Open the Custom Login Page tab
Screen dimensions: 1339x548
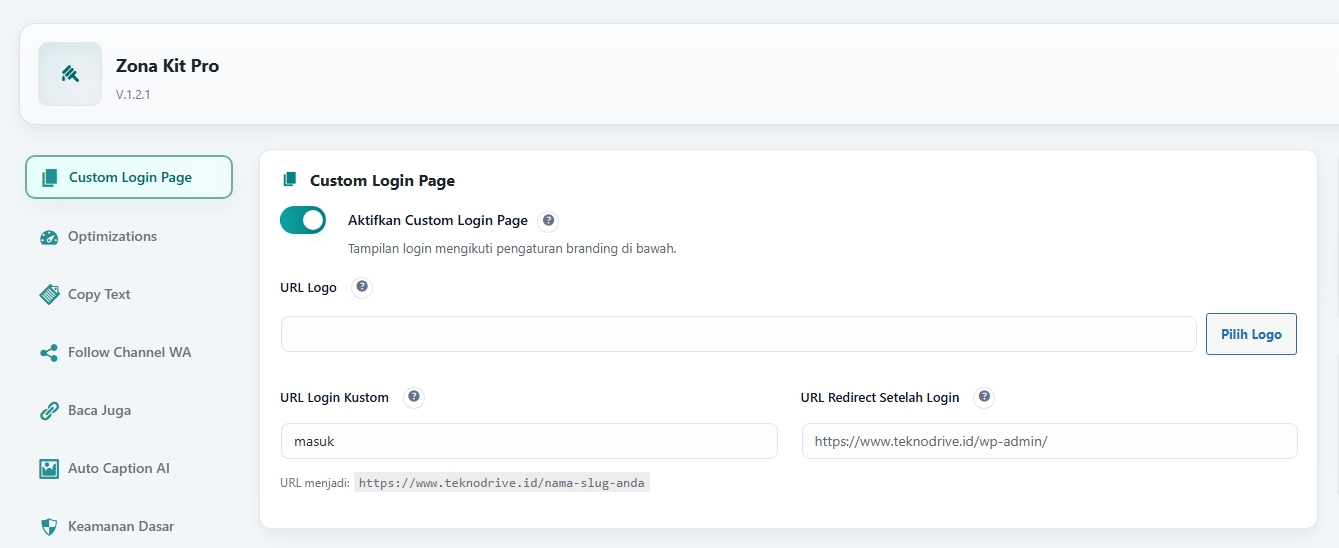[129, 178]
